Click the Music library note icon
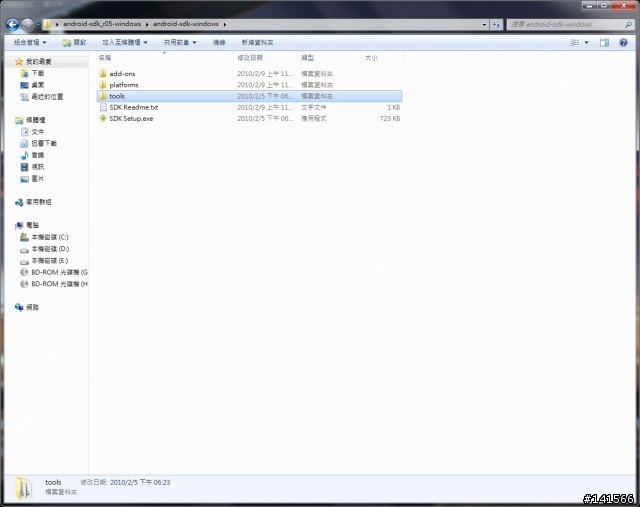The width and height of the screenshot is (640, 507). tap(24, 155)
